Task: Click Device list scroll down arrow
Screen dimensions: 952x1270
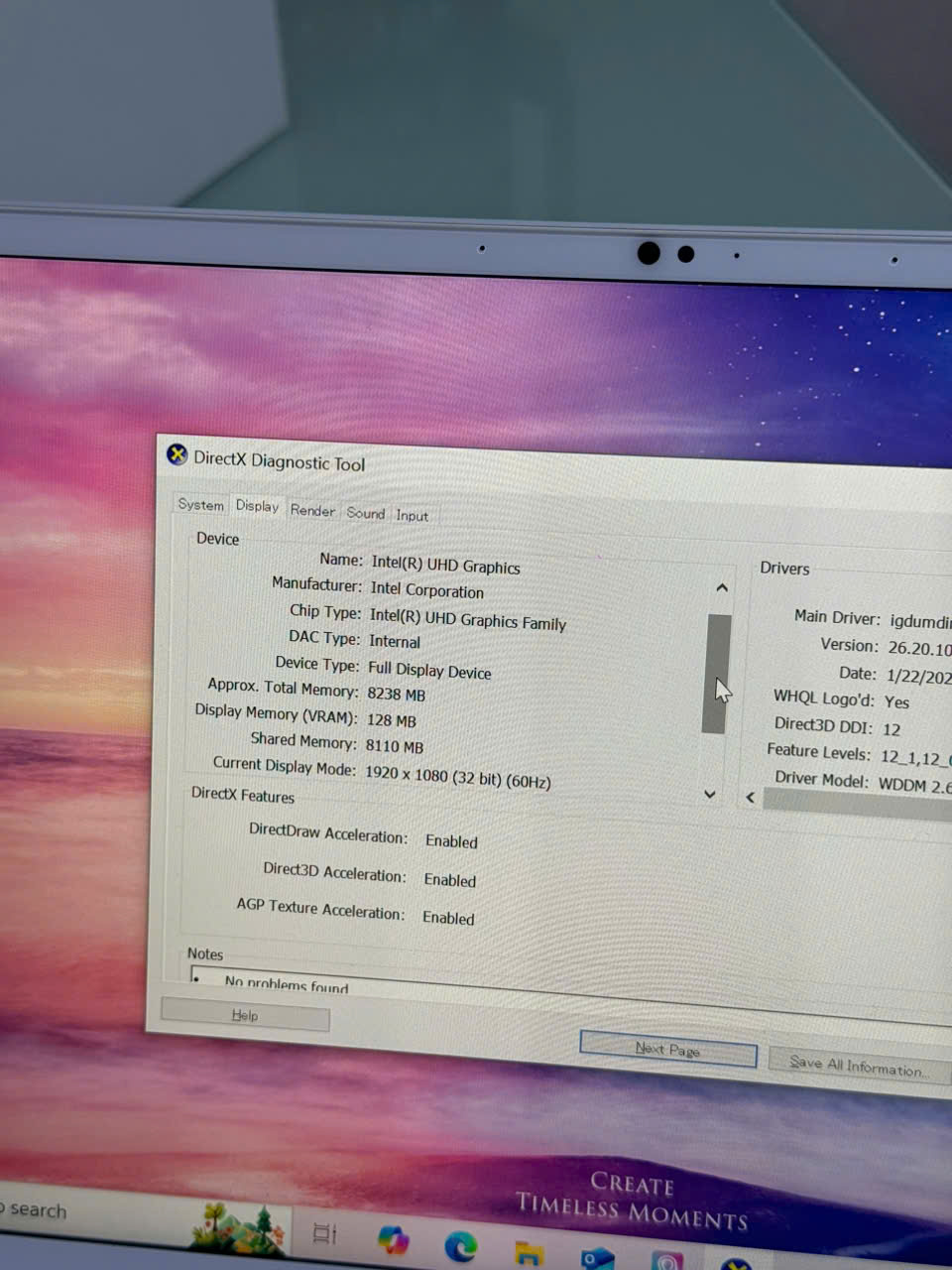Action: 710,794
